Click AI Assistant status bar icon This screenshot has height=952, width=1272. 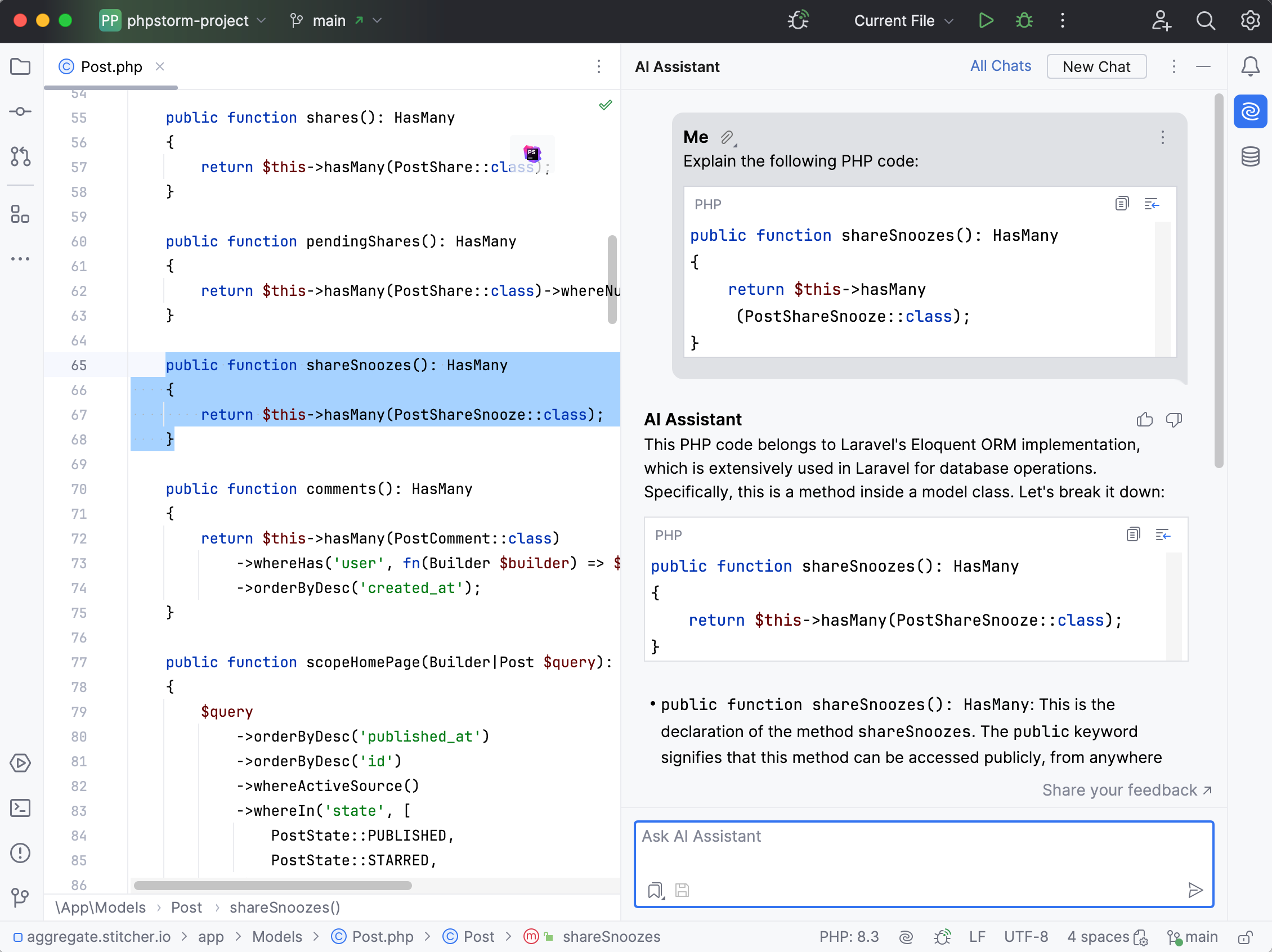(x=906, y=937)
